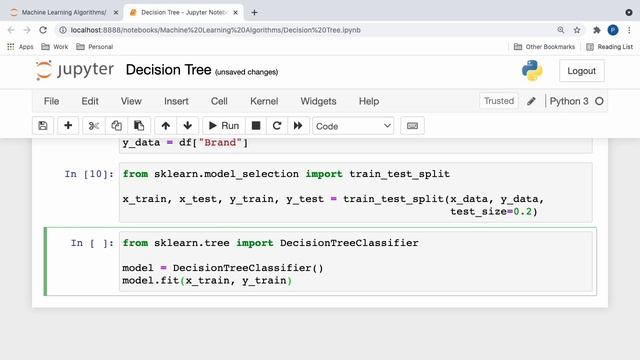Copy selected cells icon
The image size is (640, 360).
pos(116,126)
